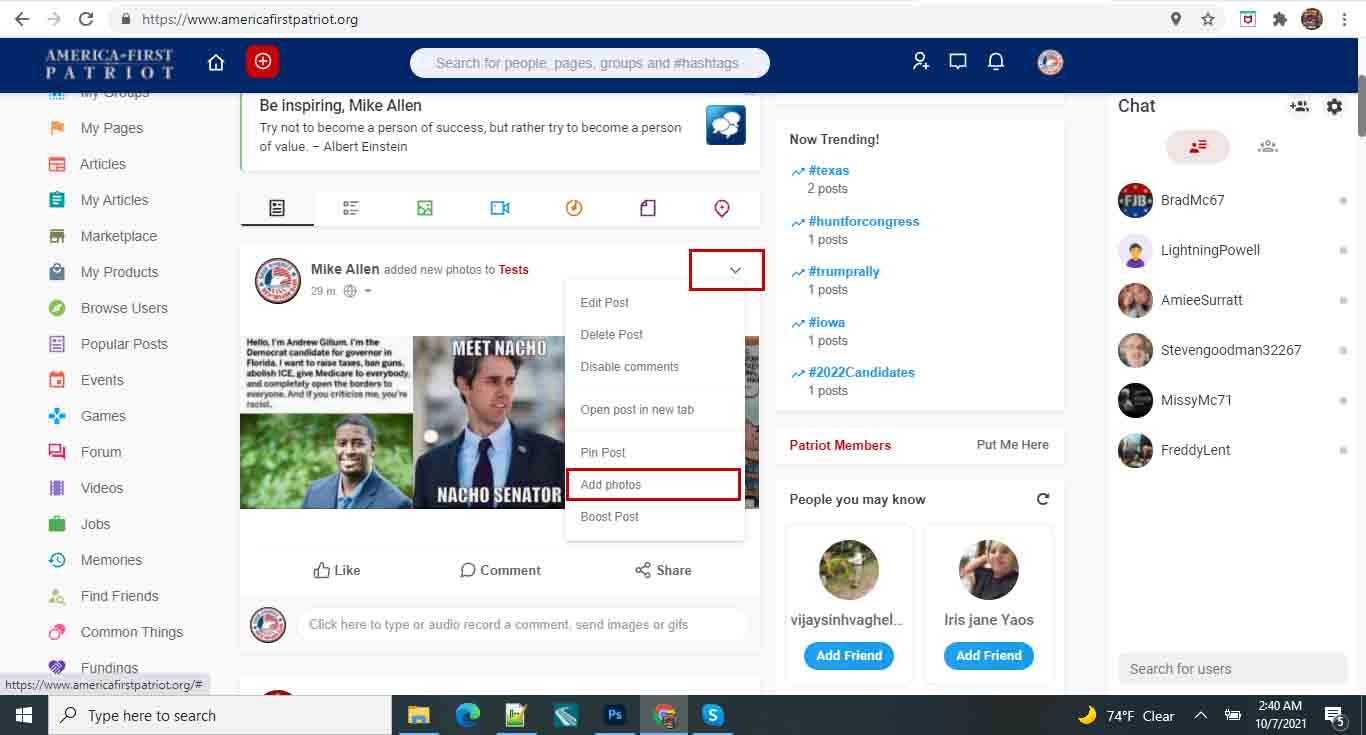Click the friend requests icon in header
The image size is (1366, 735).
click(920, 62)
